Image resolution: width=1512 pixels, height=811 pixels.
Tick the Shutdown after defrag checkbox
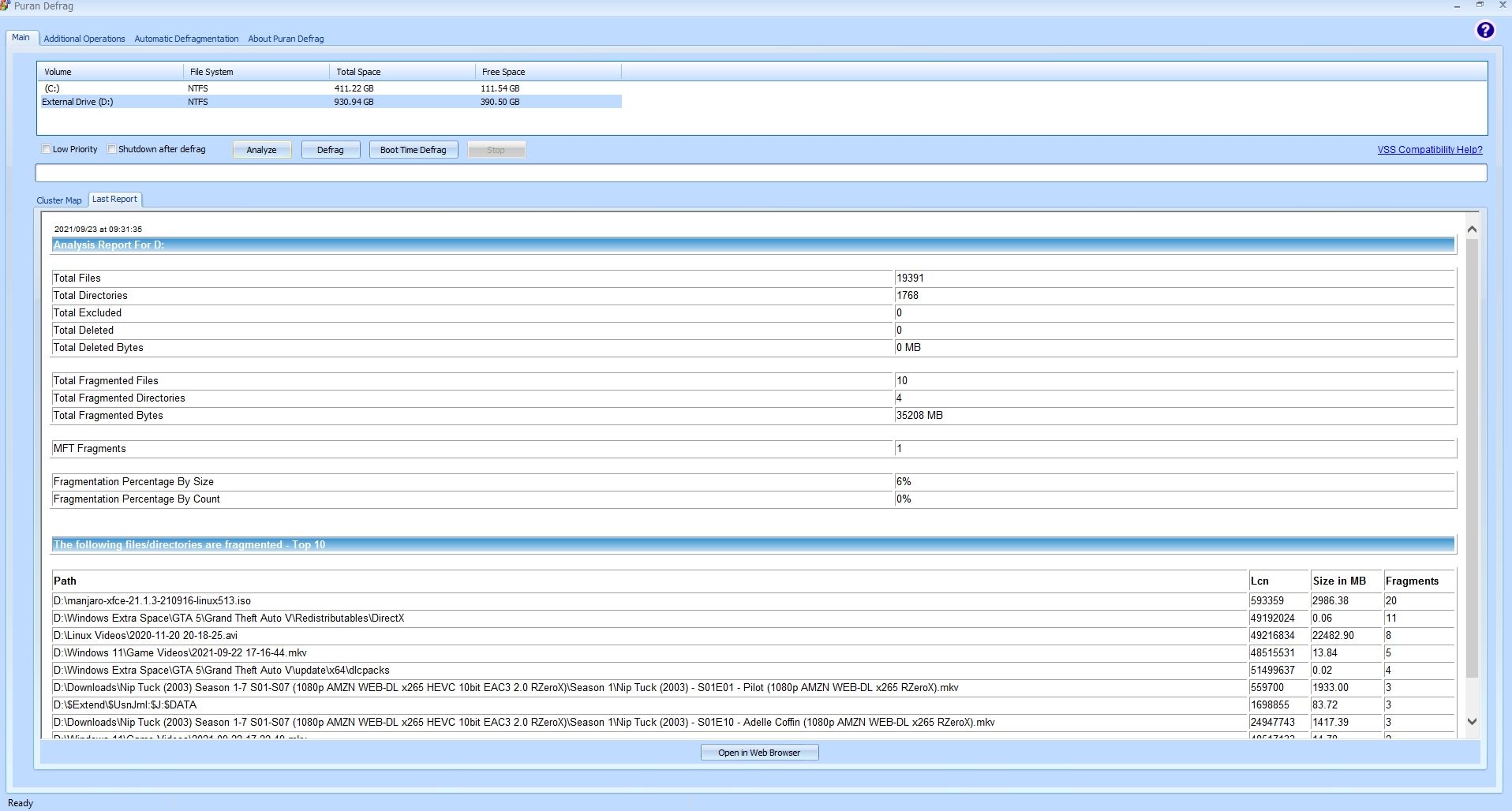(x=112, y=149)
